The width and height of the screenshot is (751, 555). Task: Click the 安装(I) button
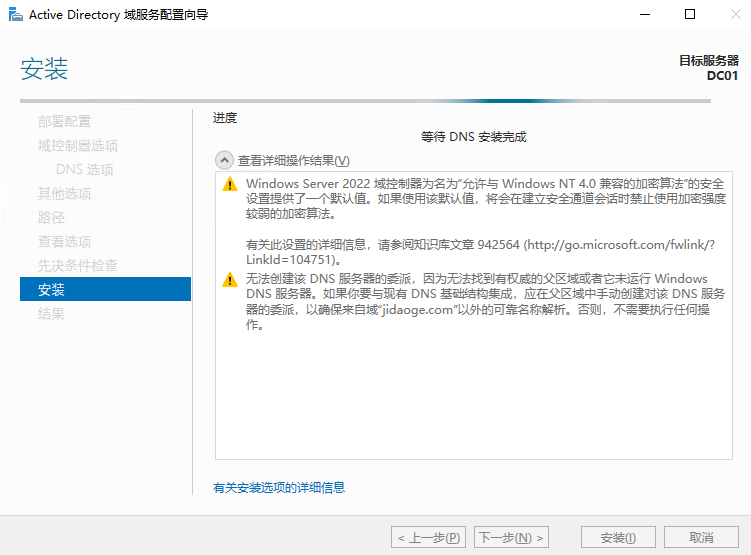click(618, 537)
